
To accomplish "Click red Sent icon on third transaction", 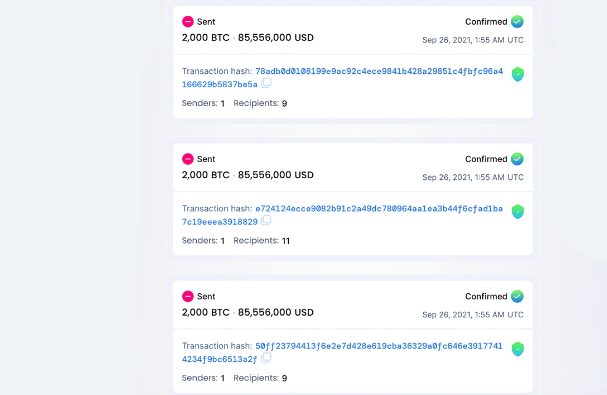I will pos(188,296).
